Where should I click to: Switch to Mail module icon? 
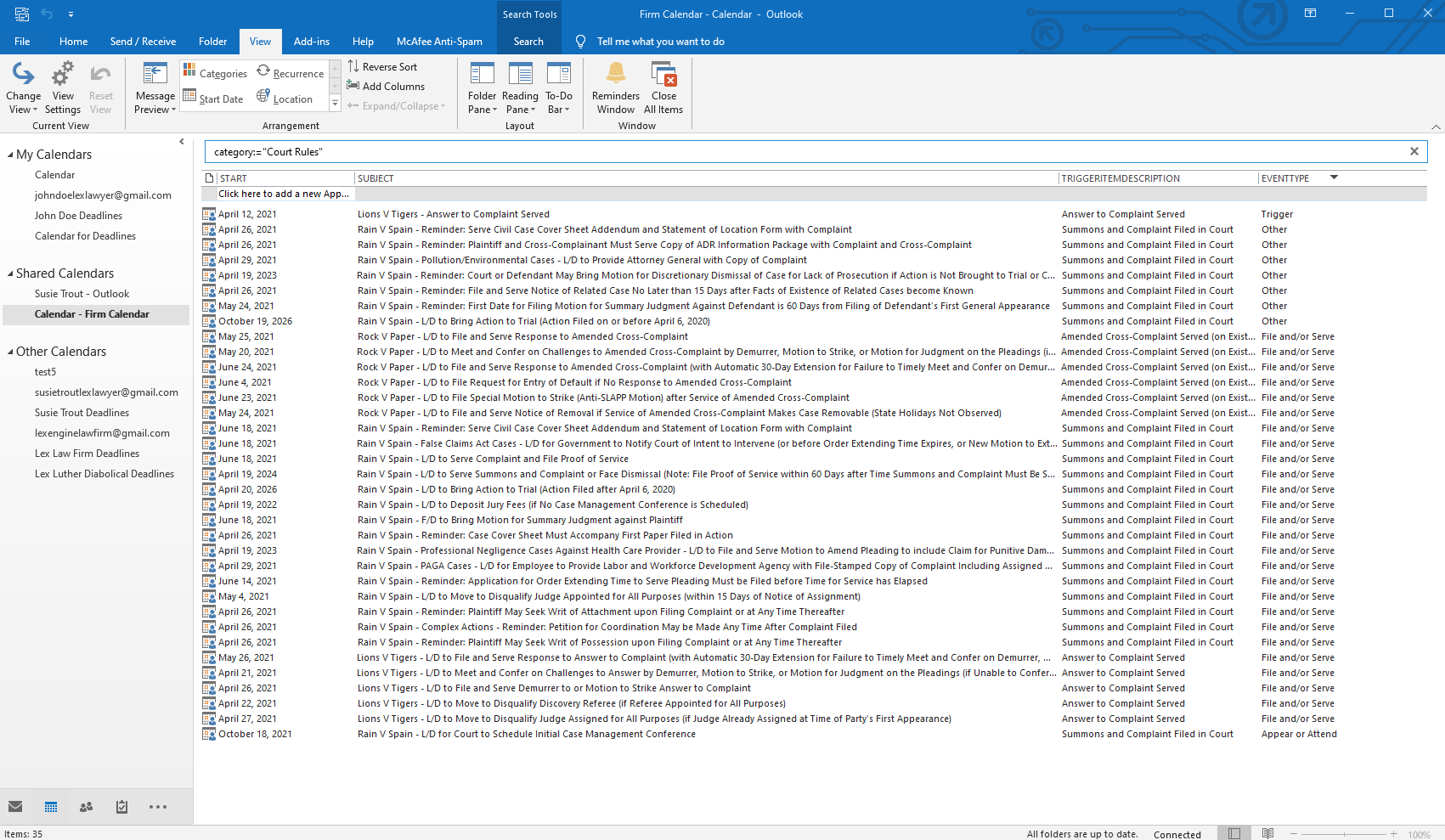(x=15, y=807)
